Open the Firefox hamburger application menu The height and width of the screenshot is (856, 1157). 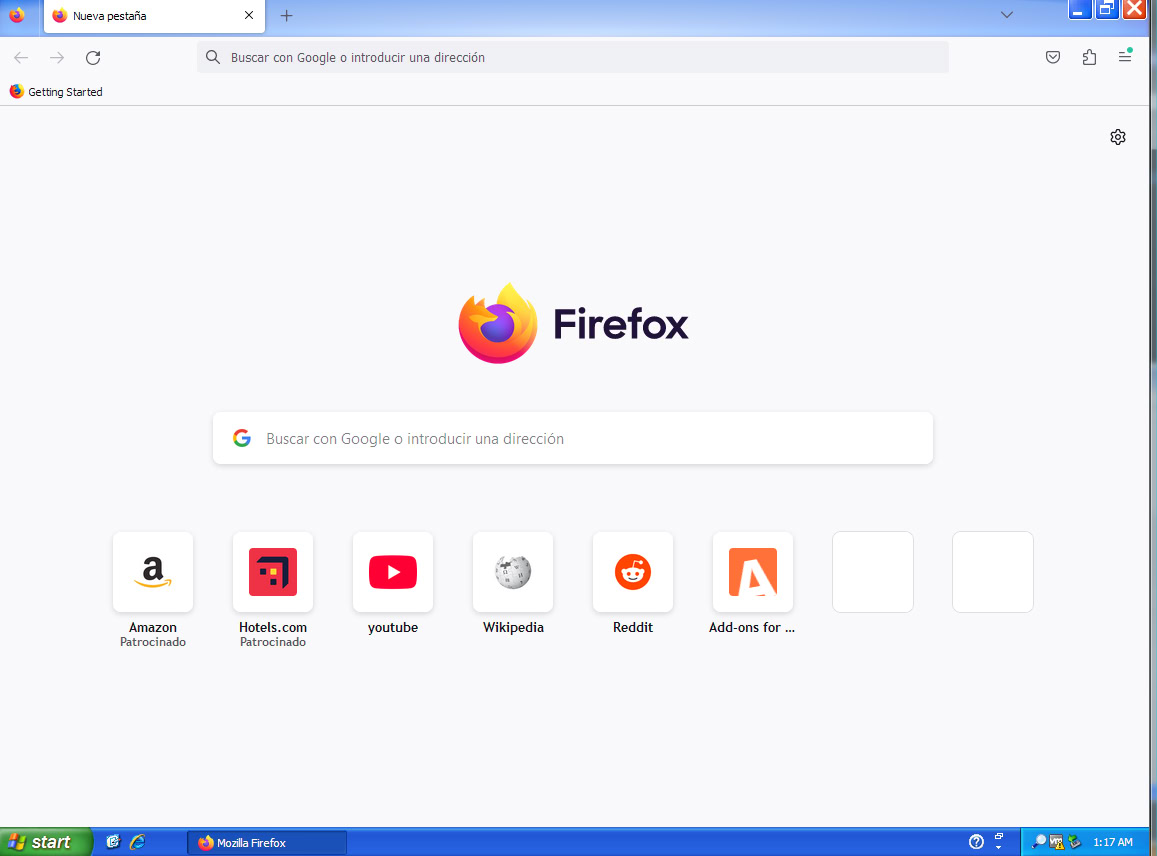coord(1125,57)
